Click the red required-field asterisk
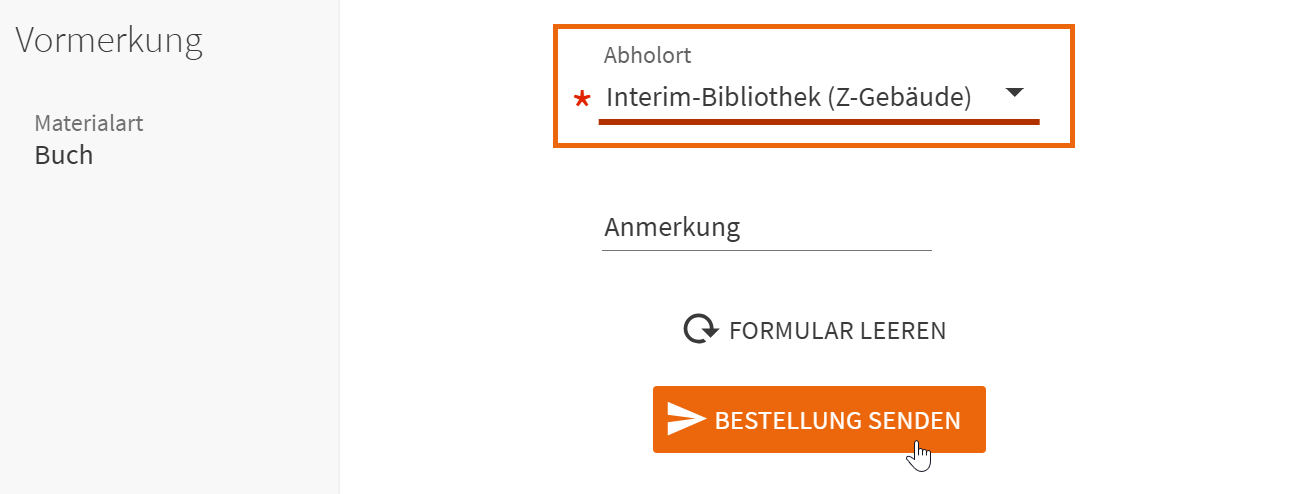 (x=581, y=99)
